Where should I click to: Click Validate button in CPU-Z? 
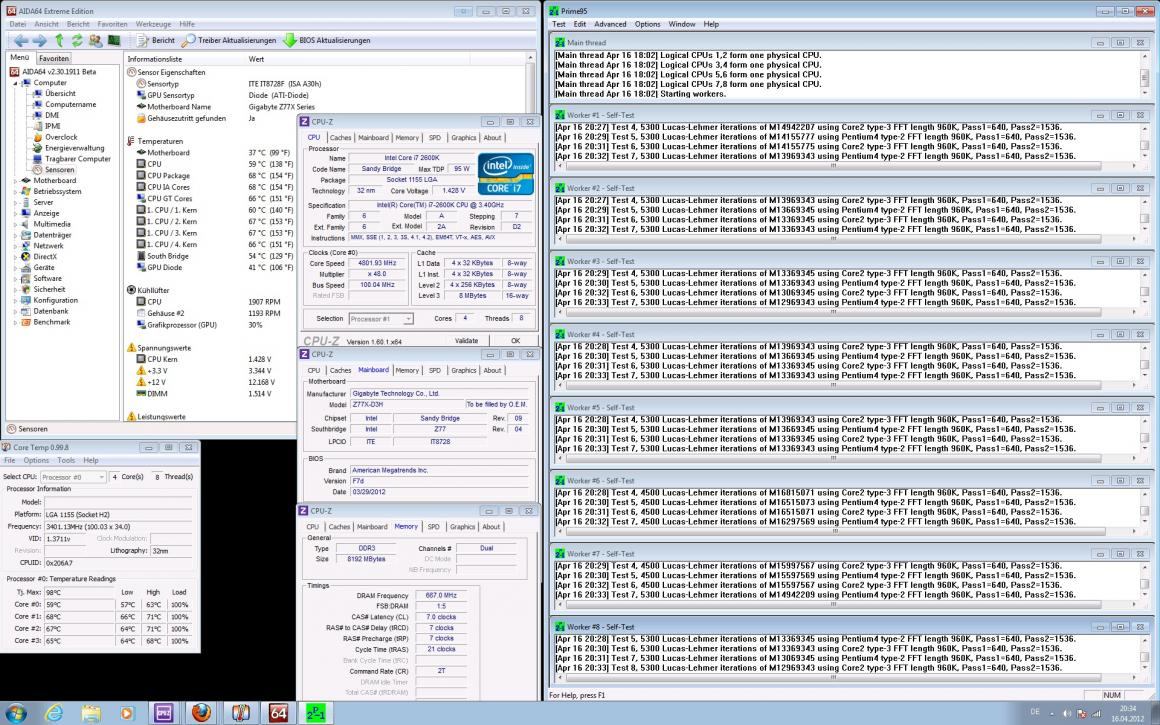466,341
